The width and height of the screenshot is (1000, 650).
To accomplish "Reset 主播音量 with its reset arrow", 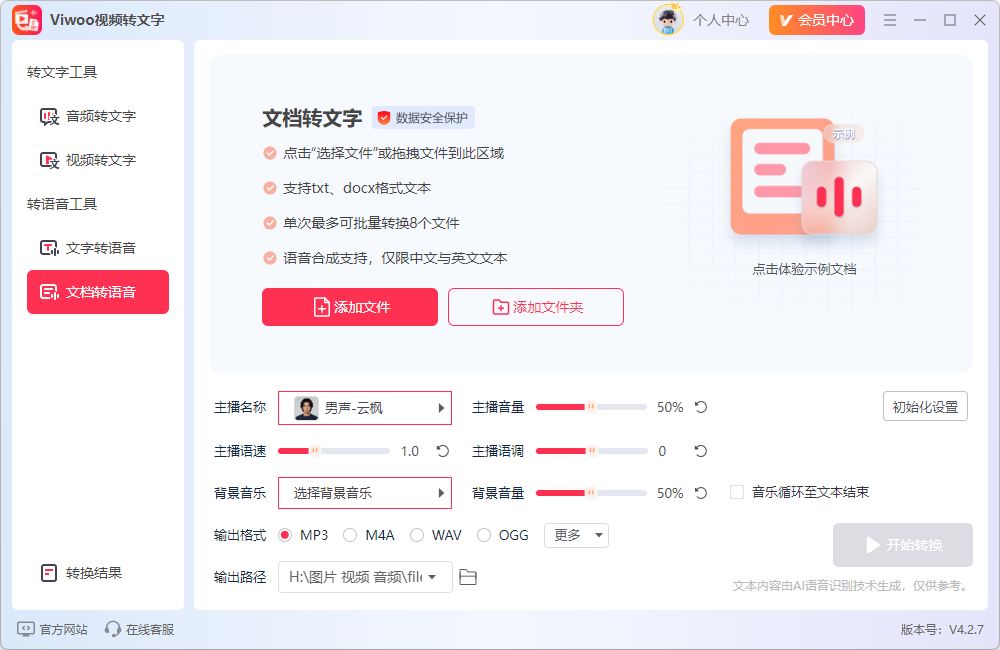I will pyautogui.click(x=701, y=407).
